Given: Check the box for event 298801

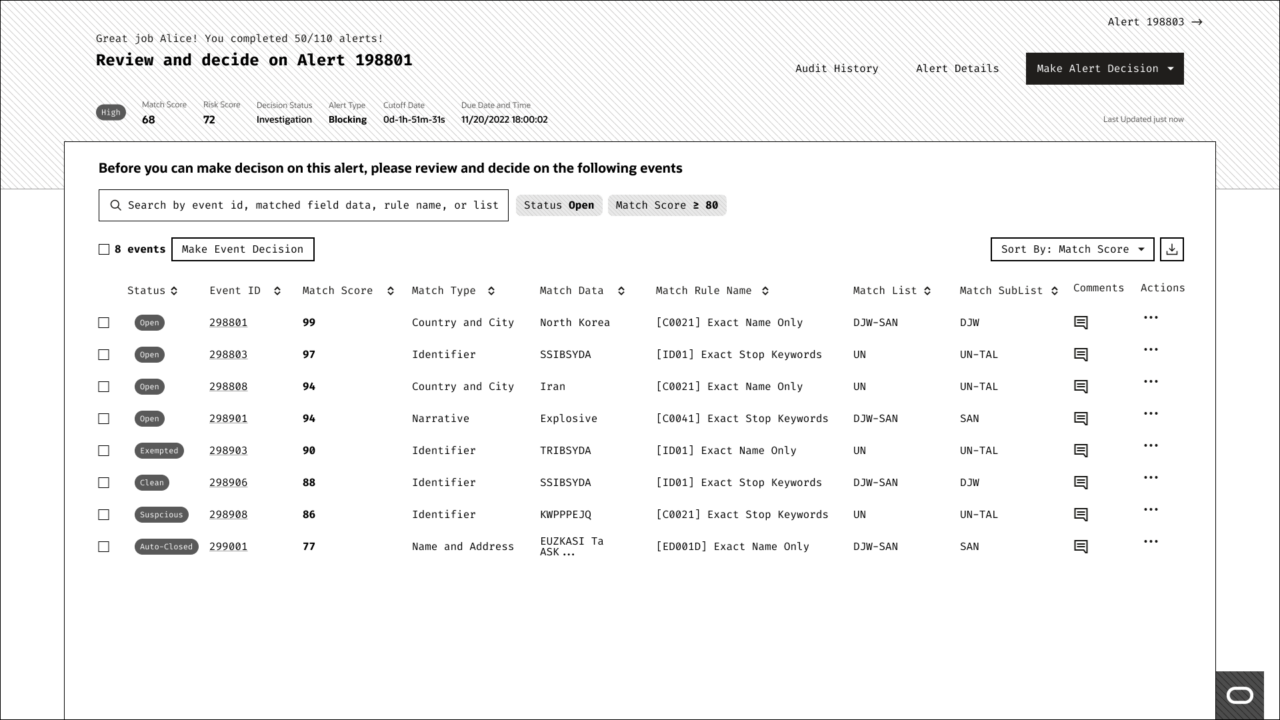Looking at the screenshot, I should (x=104, y=323).
